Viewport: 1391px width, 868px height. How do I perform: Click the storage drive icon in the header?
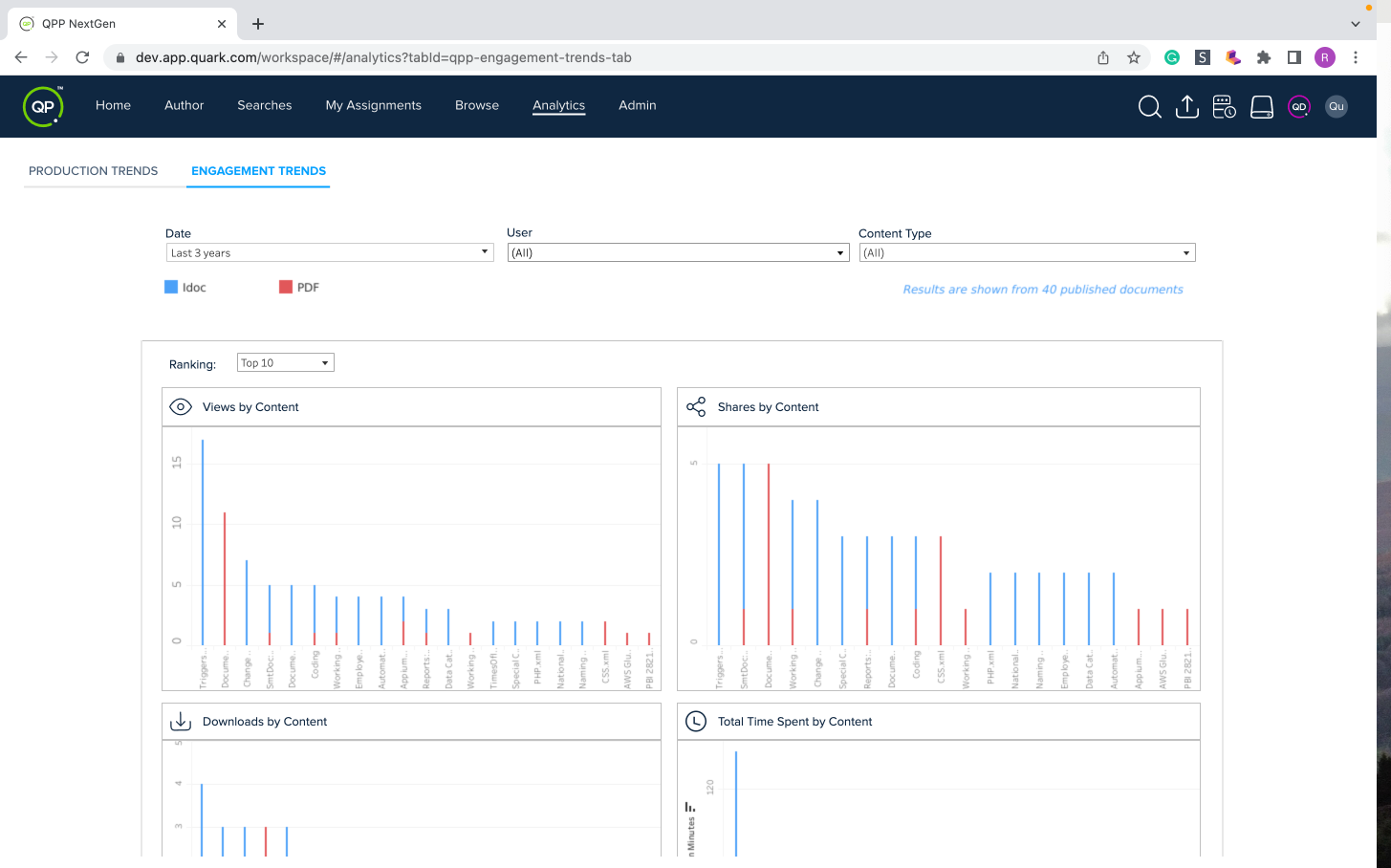click(x=1262, y=107)
